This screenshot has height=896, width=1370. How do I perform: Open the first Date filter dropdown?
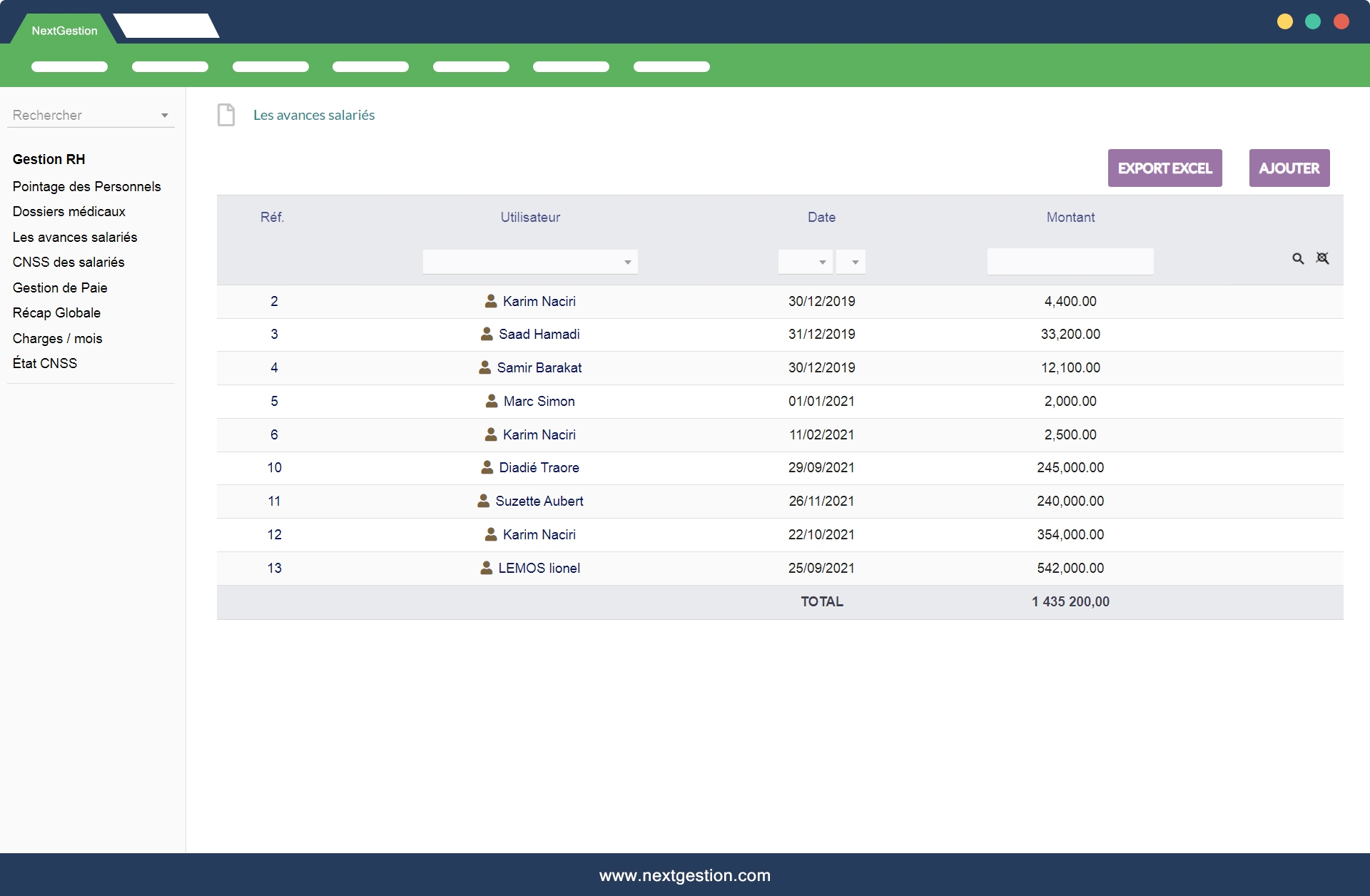[805, 262]
